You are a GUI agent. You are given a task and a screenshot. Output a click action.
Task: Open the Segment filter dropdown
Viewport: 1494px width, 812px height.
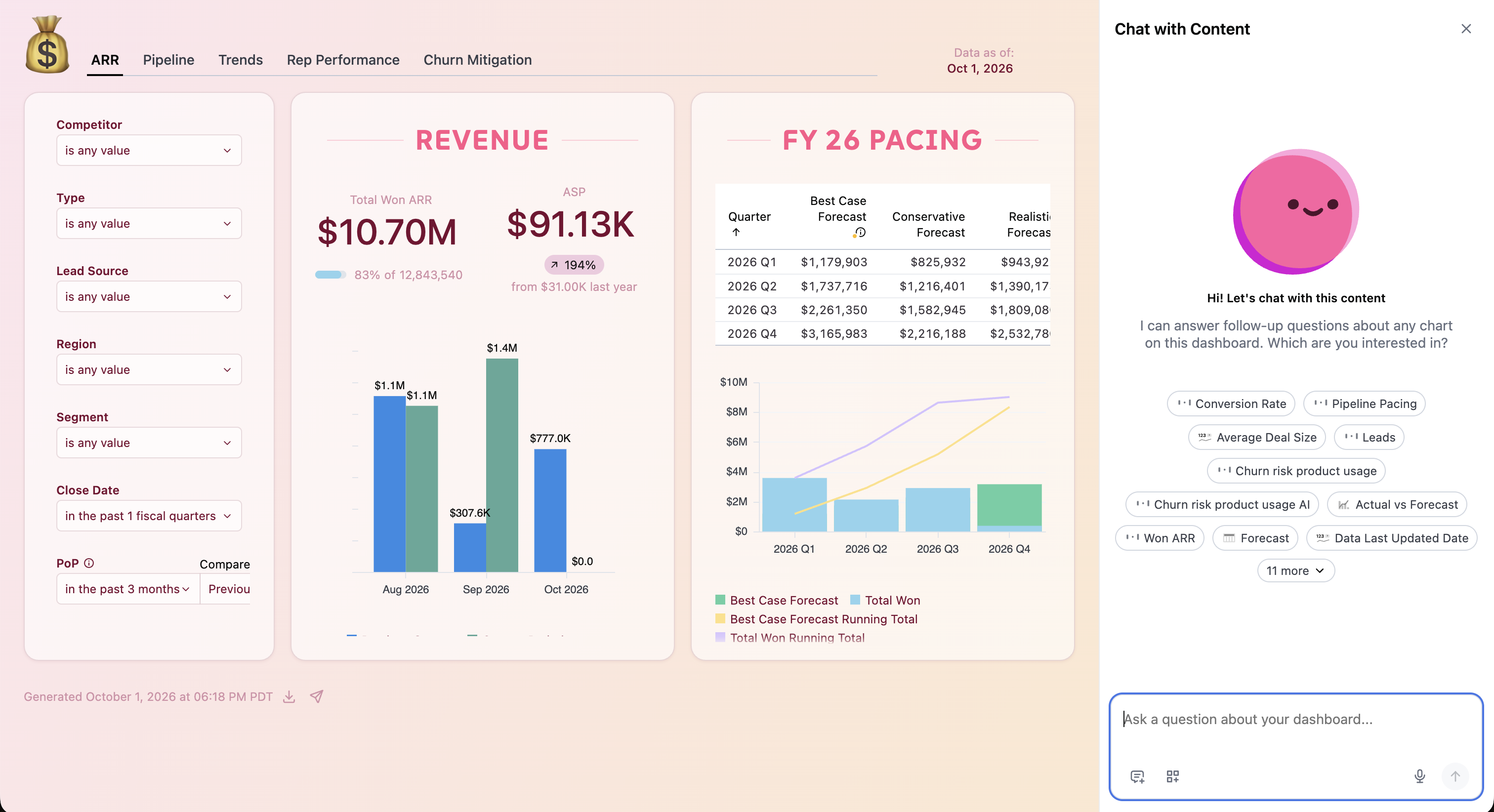[149, 443]
